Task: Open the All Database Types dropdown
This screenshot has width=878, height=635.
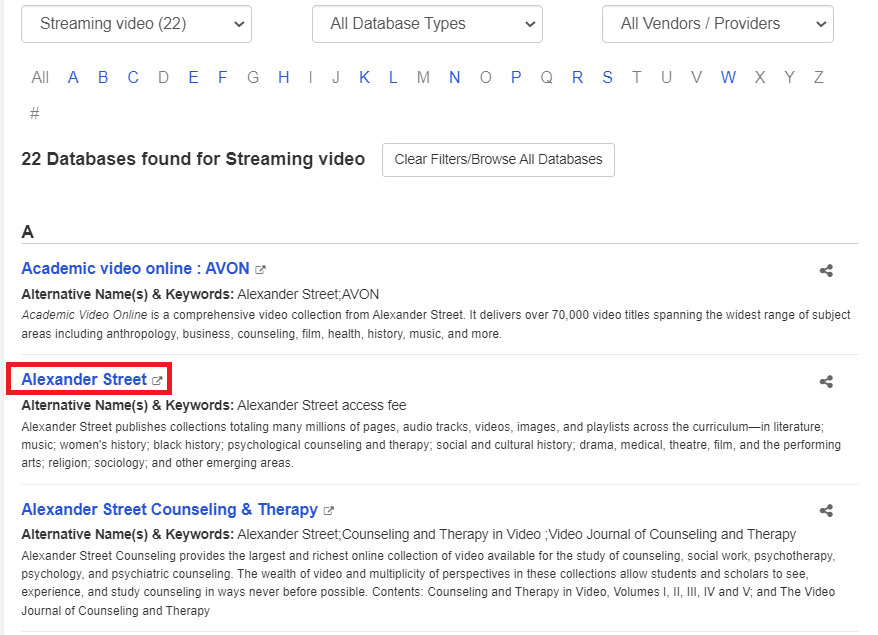Action: [427, 24]
